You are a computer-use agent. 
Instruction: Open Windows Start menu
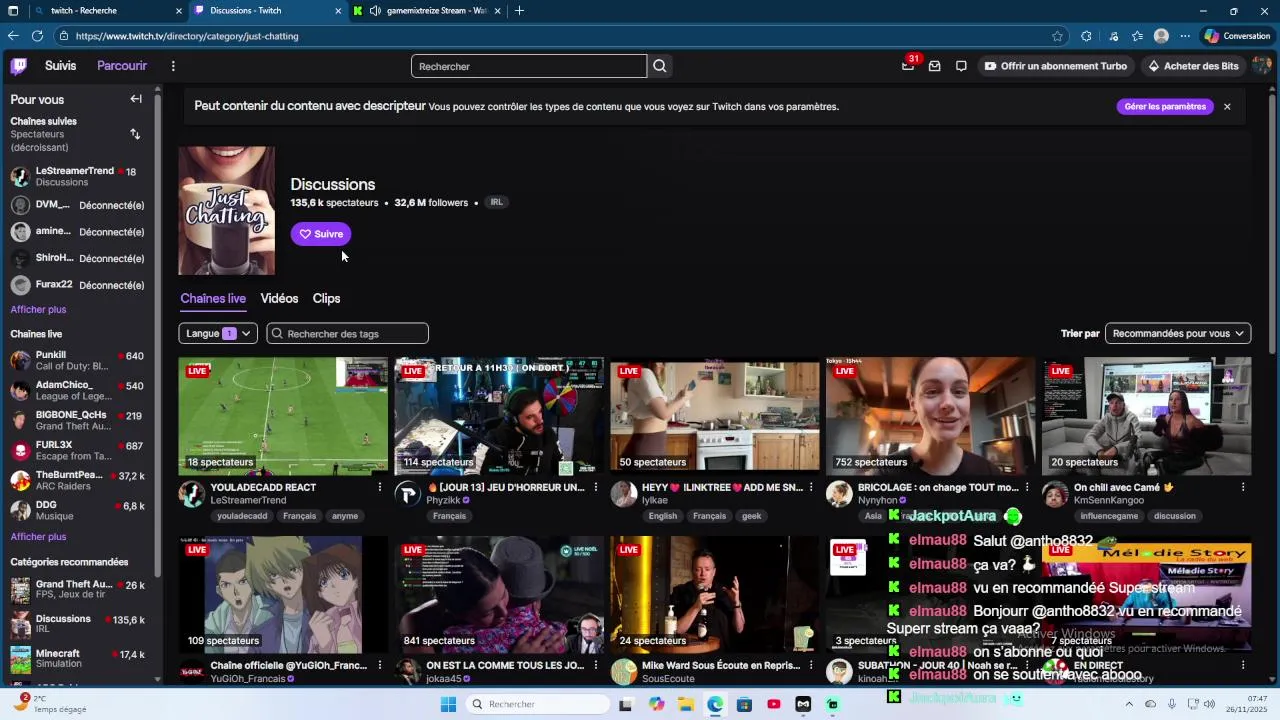pyautogui.click(x=449, y=705)
